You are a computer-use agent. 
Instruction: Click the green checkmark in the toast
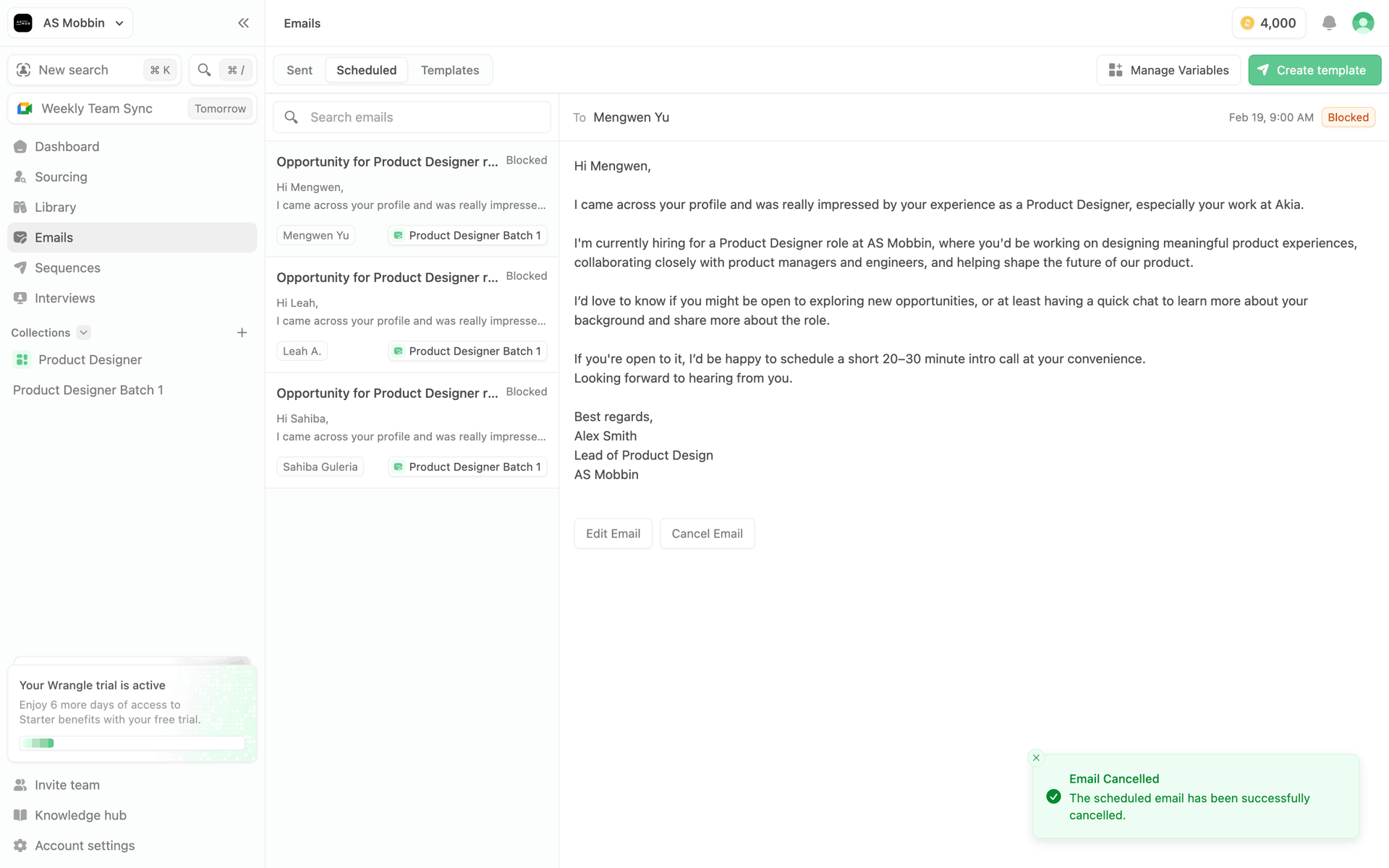pyautogui.click(x=1054, y=797)
